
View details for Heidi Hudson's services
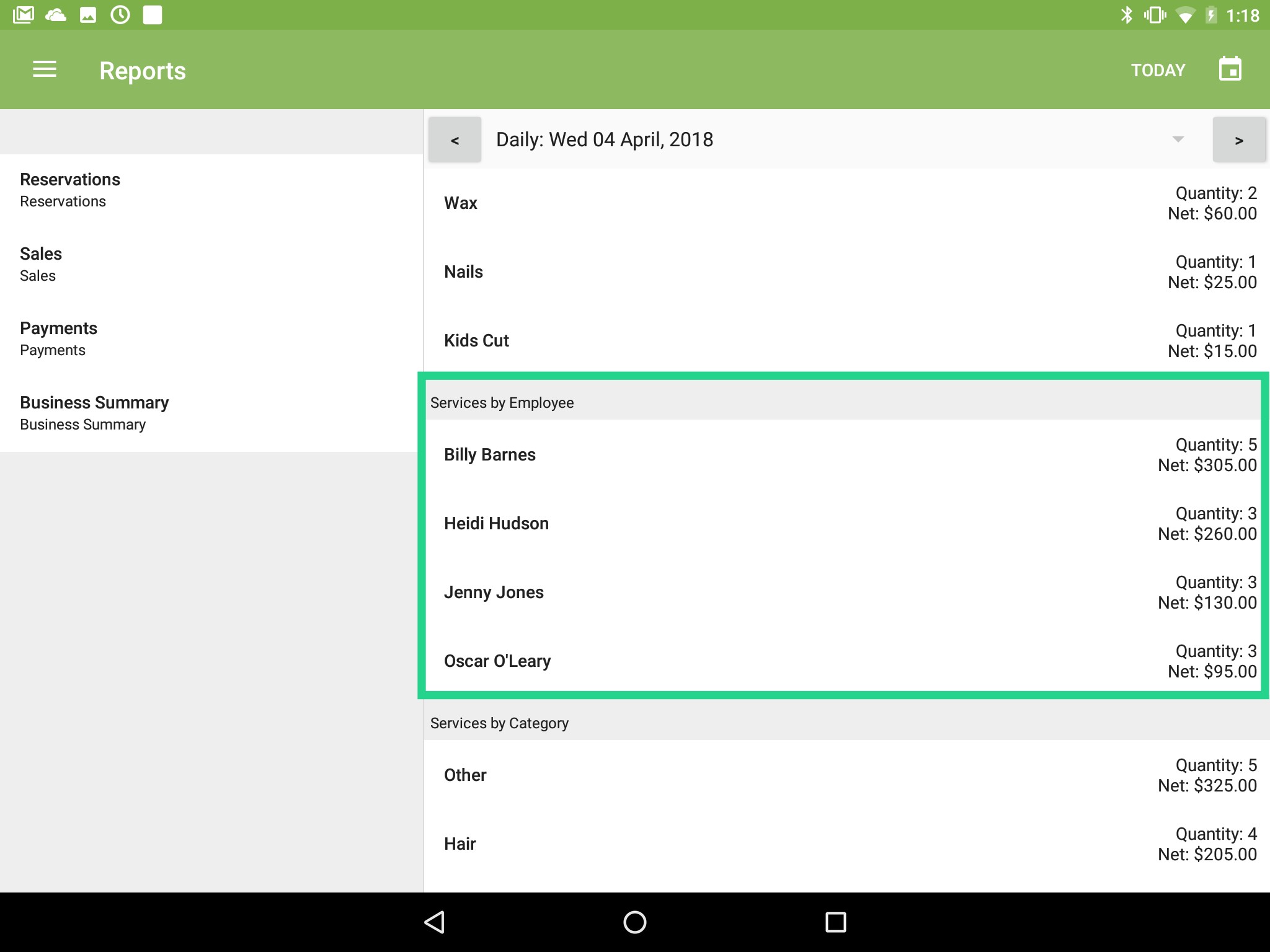(843, 523)
